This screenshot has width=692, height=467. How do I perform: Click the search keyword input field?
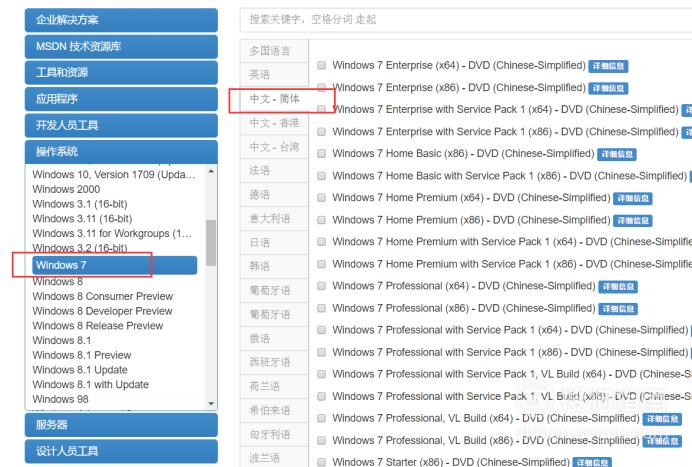466,20
